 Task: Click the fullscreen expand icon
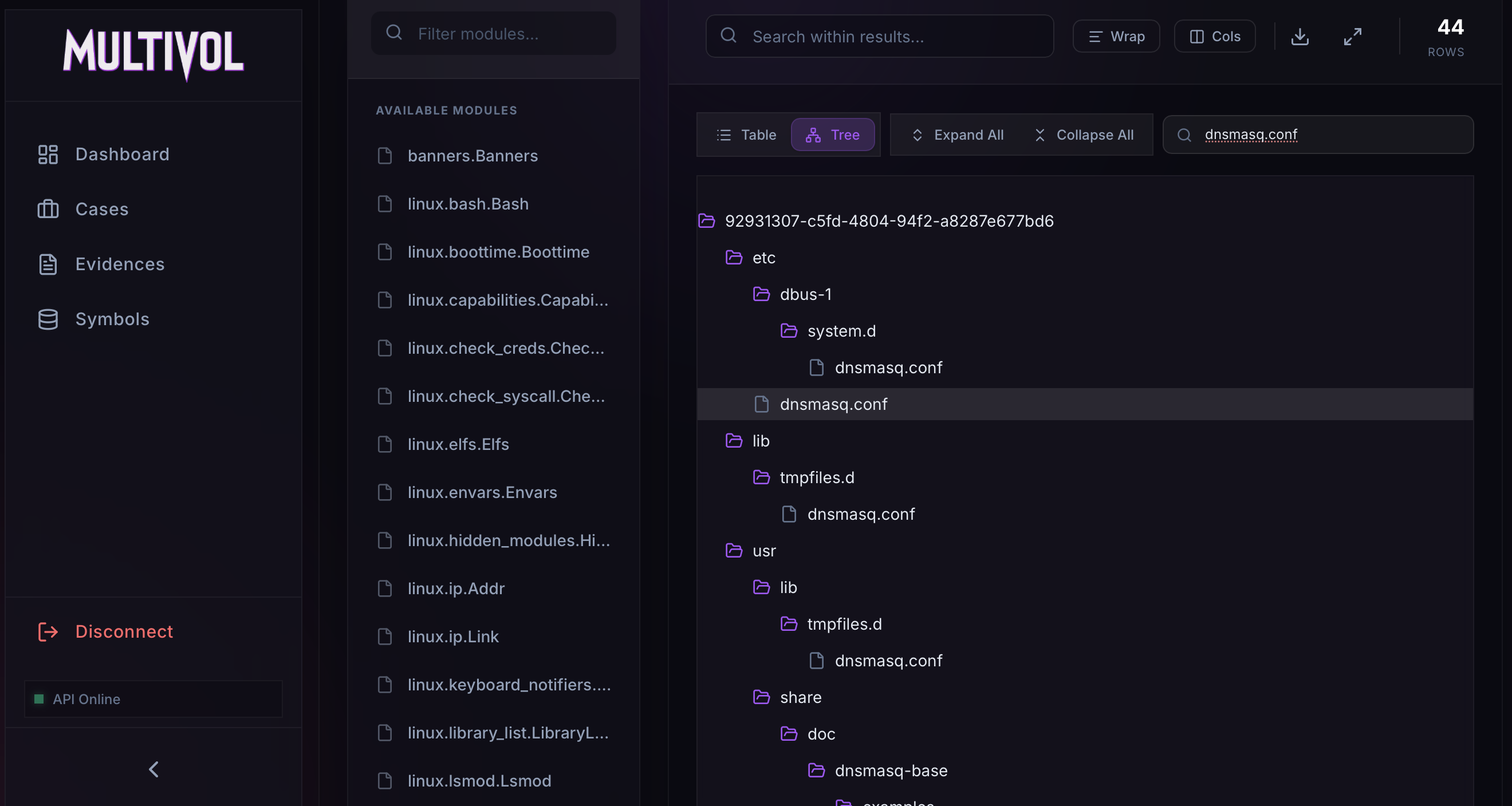[1352, 37]
